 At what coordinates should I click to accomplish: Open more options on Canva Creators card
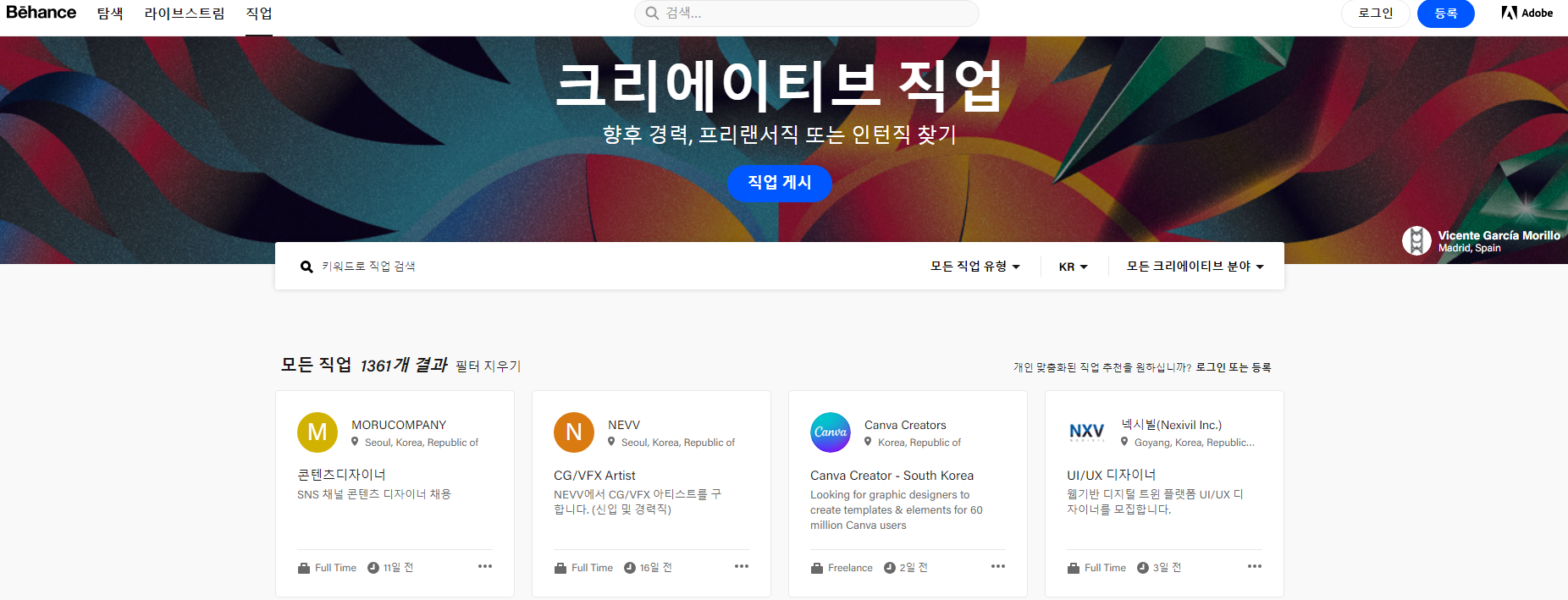click(x=998, y=566)
